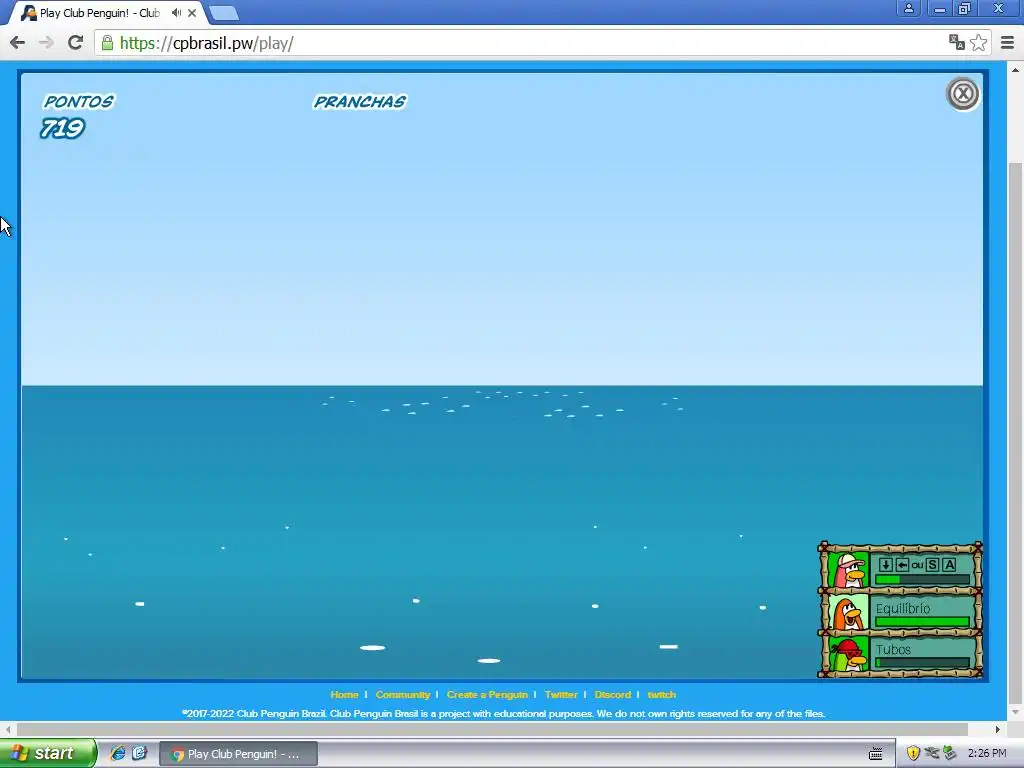Click the scroll left arrow
1024x768 pixels.
pyautogui.click(x=8, y=729)
